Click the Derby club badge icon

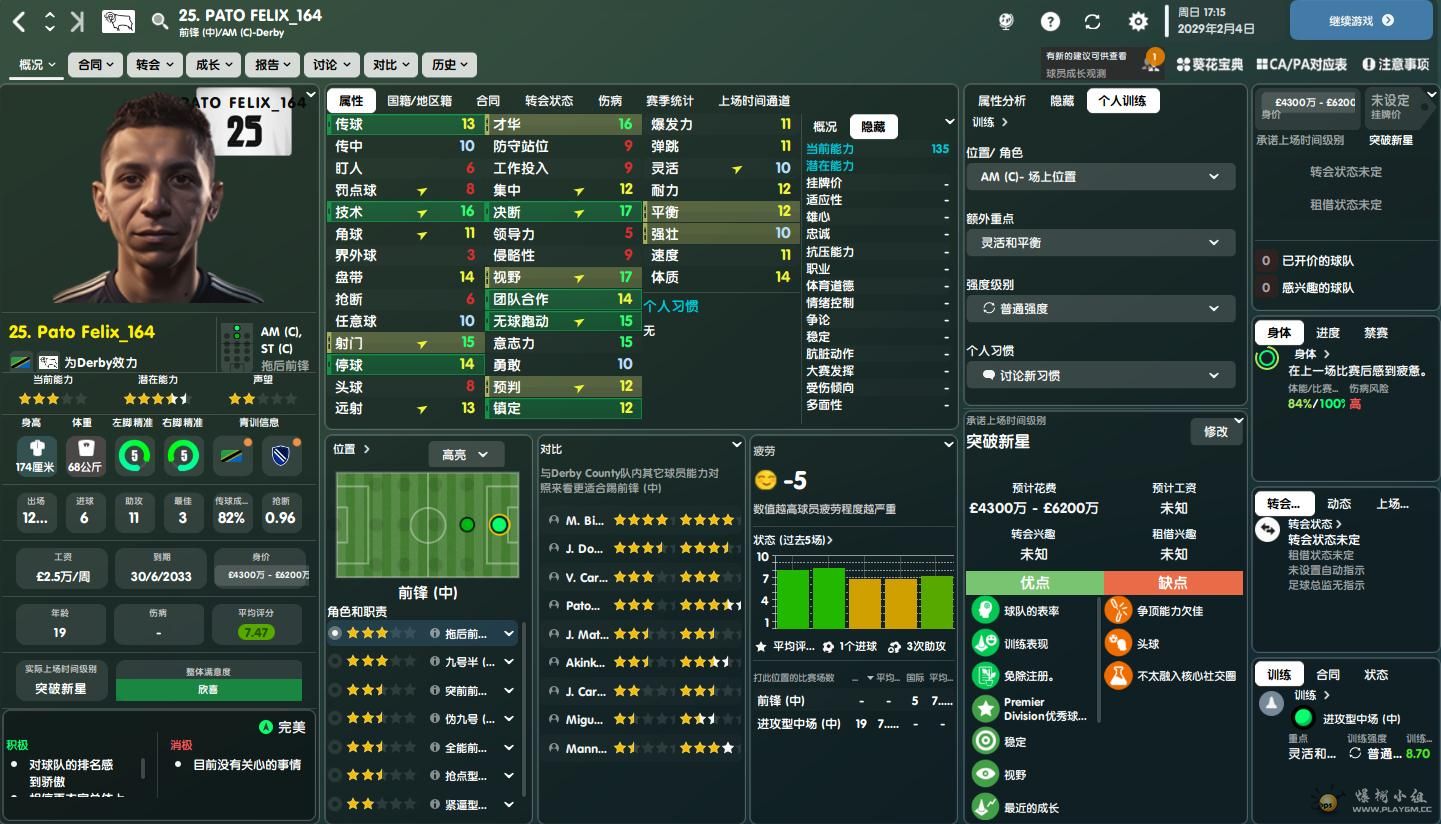pos(117,20)
